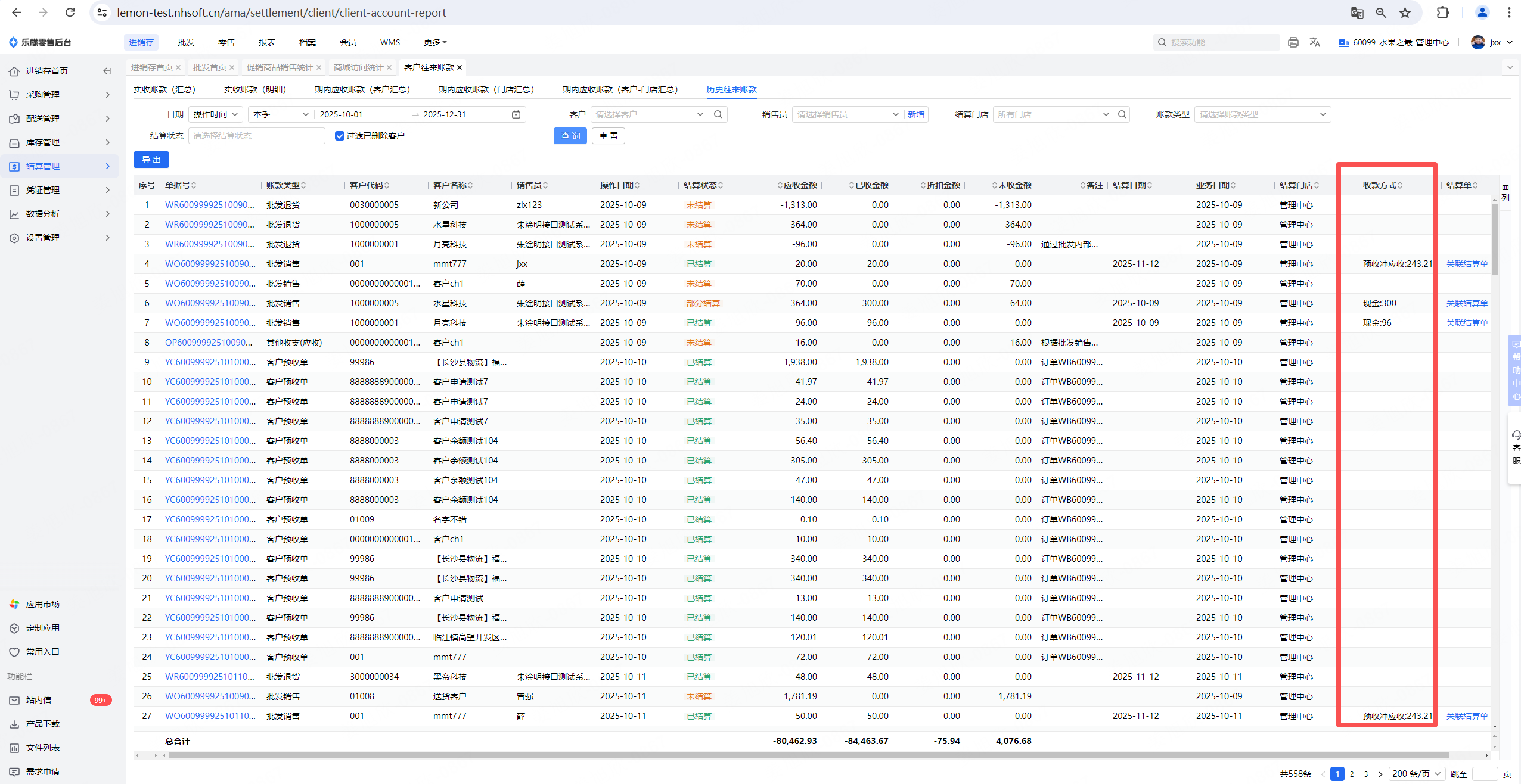Click the translate language icon in header
This screenshot has width=1521, height=784.
point(1315,42)
